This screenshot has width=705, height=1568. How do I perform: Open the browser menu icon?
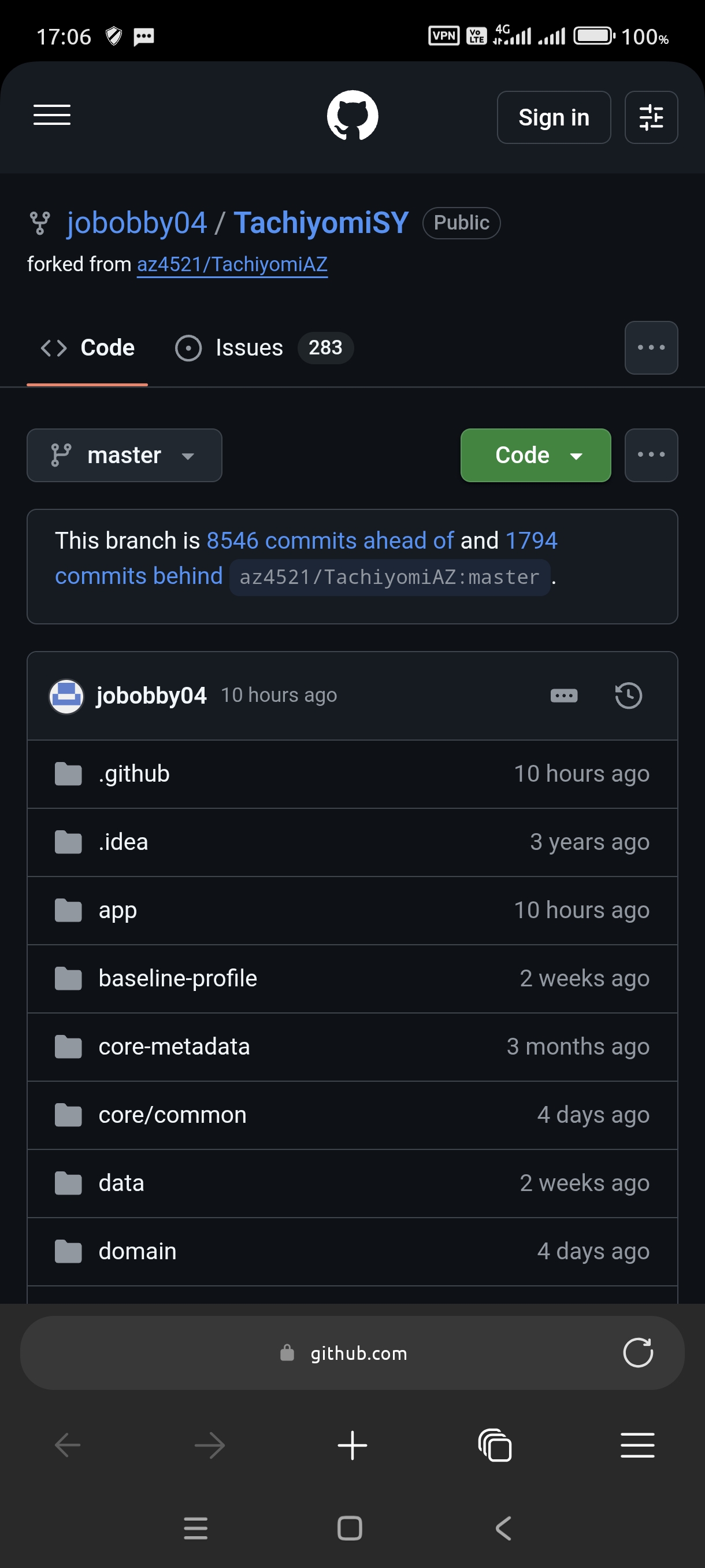coord(637,1445)
